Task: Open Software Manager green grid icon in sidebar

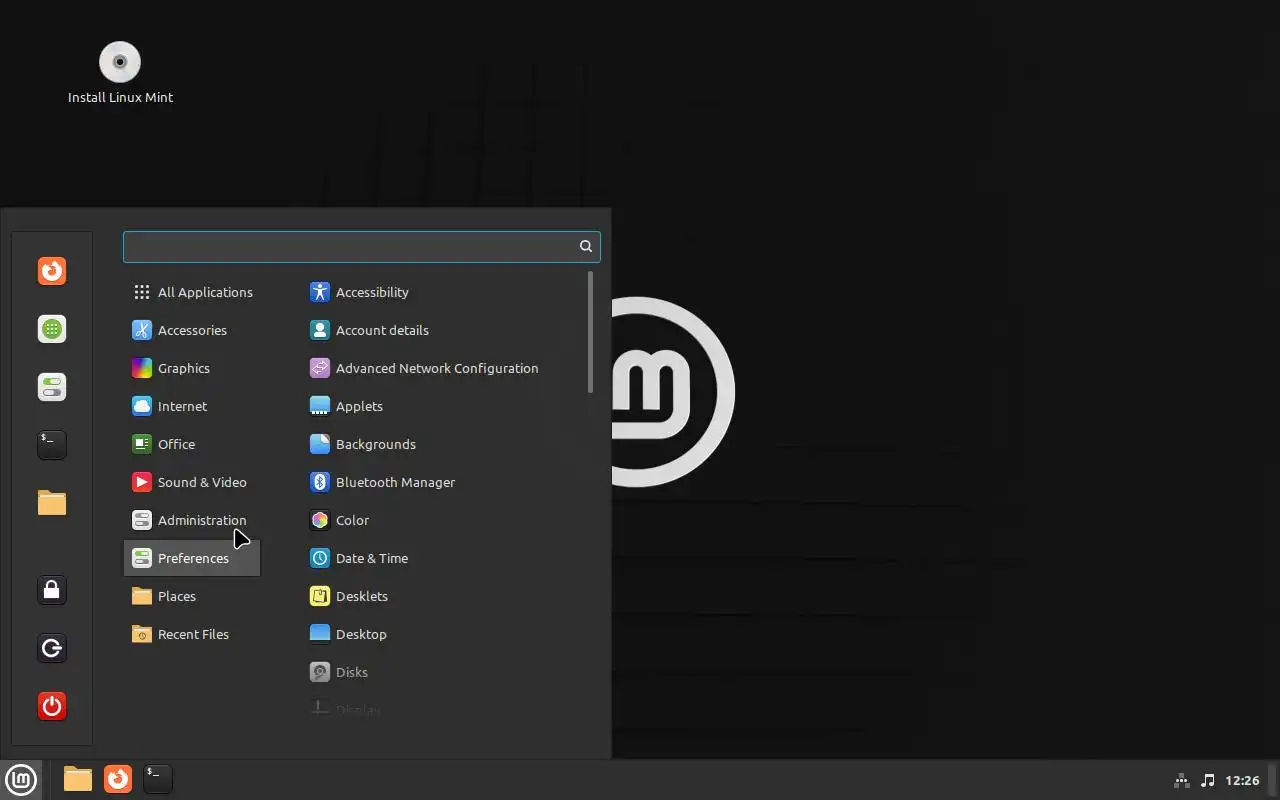Action: [x=52, y=329]
